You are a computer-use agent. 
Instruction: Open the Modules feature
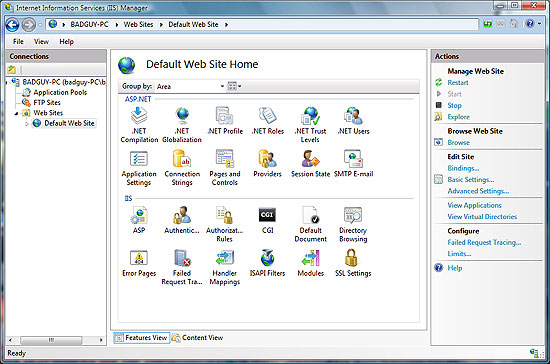[x=310, y=263]
